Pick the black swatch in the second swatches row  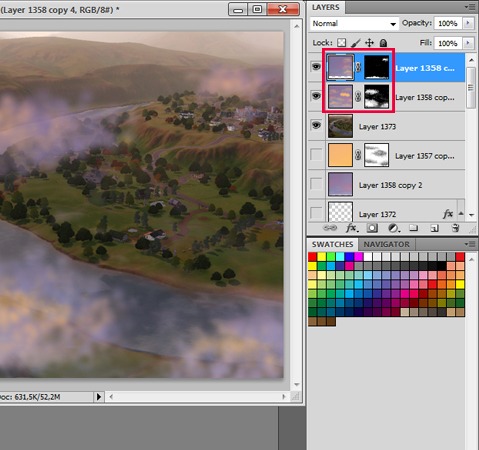[442, 266]
